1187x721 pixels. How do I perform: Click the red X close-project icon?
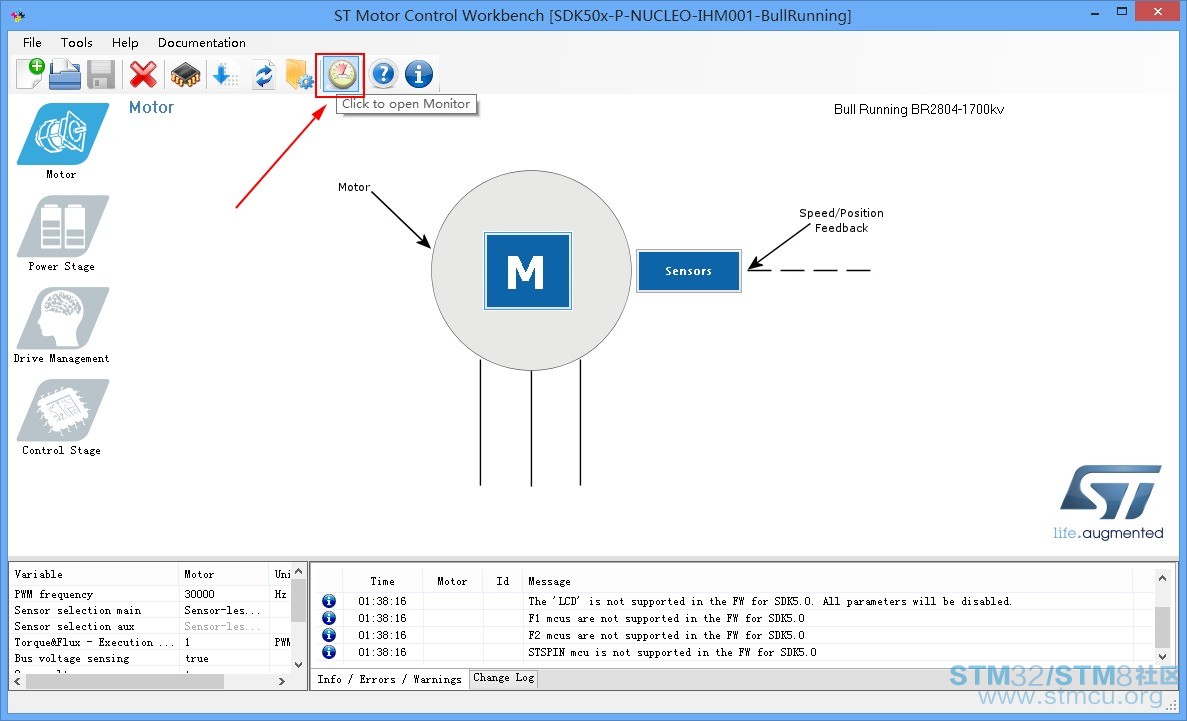pyautogui.click(x=143, y=74)
